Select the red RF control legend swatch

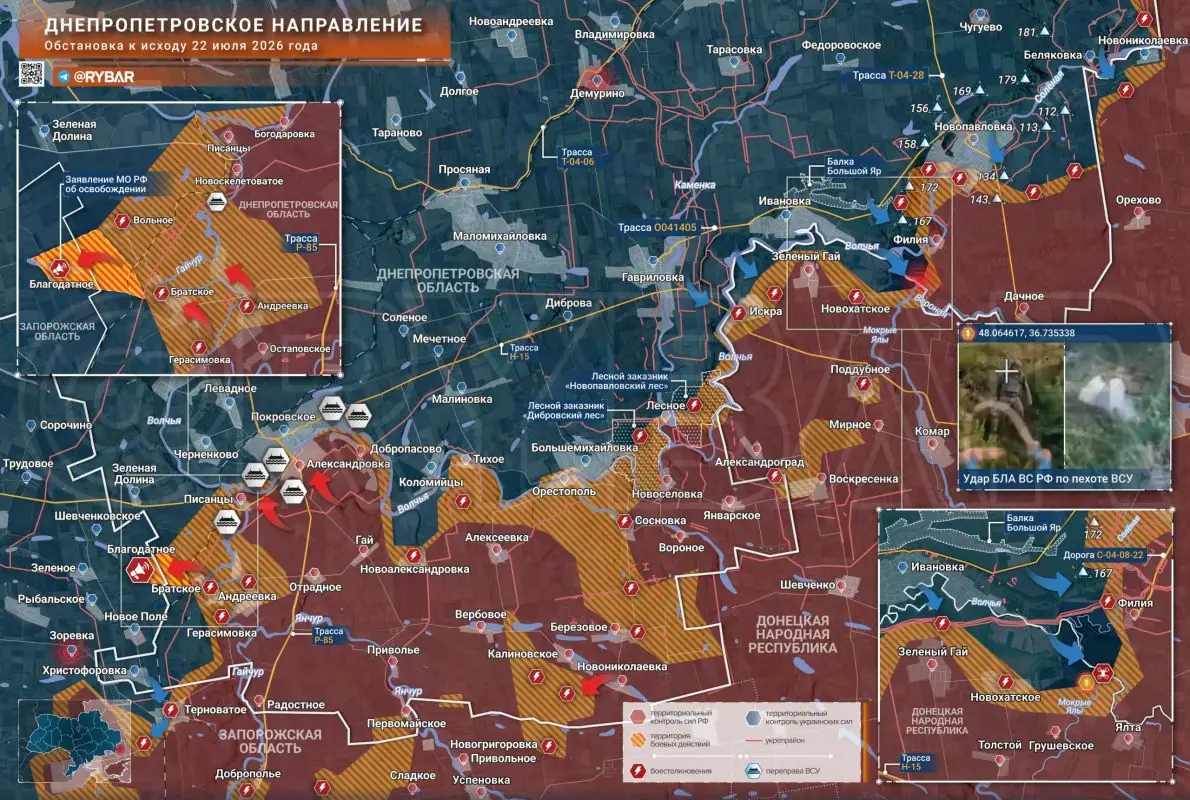pos(638,717)
